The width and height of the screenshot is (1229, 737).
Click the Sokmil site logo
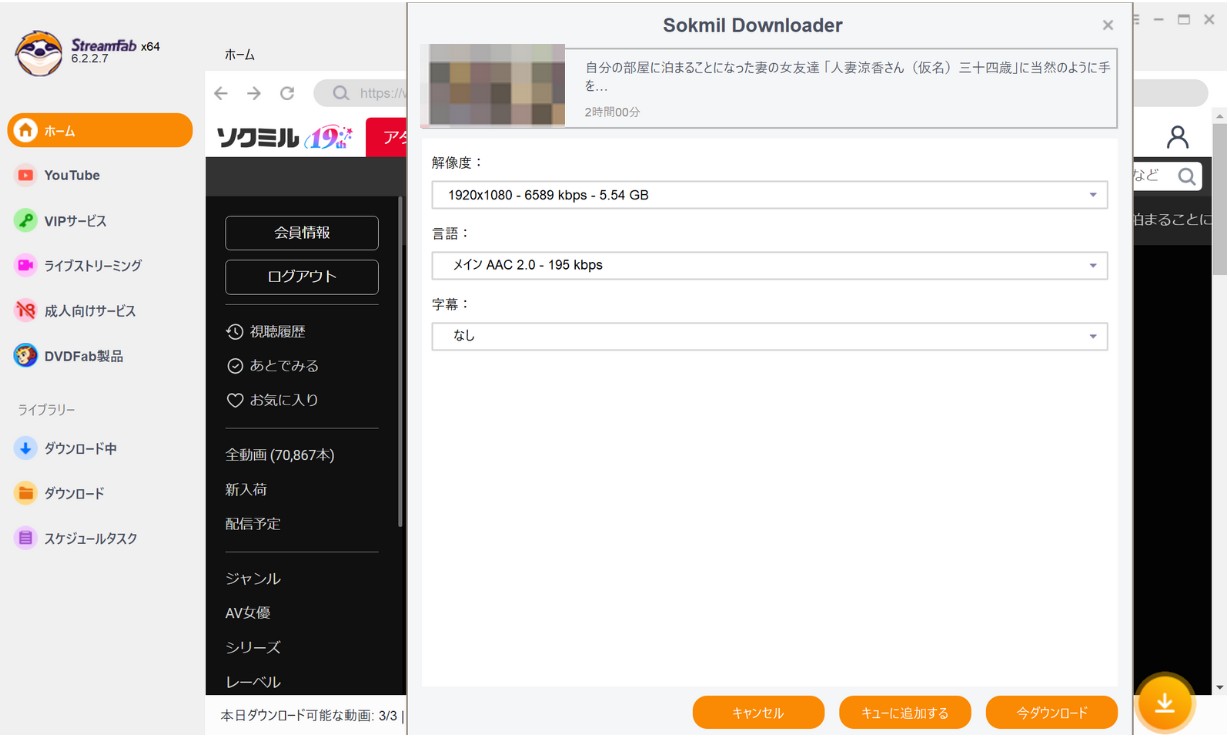(x=284, y=137)
